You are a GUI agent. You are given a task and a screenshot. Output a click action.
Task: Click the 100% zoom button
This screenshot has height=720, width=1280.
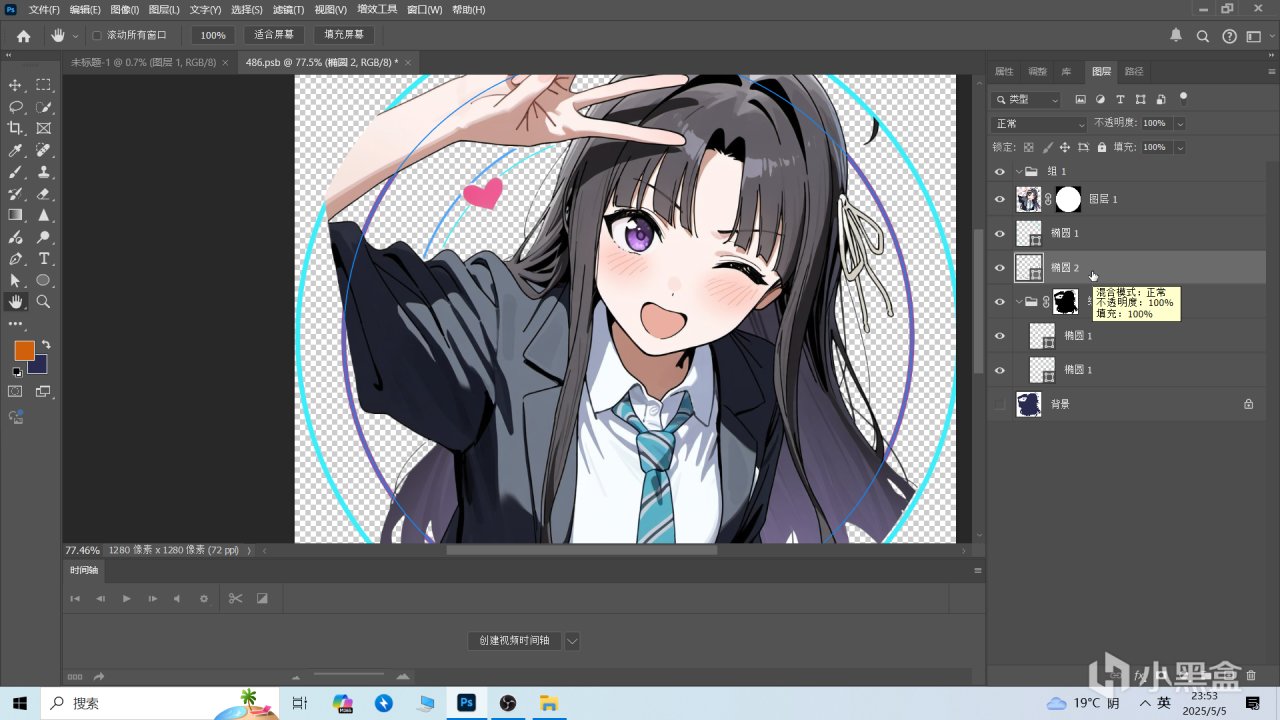[212, 35]
